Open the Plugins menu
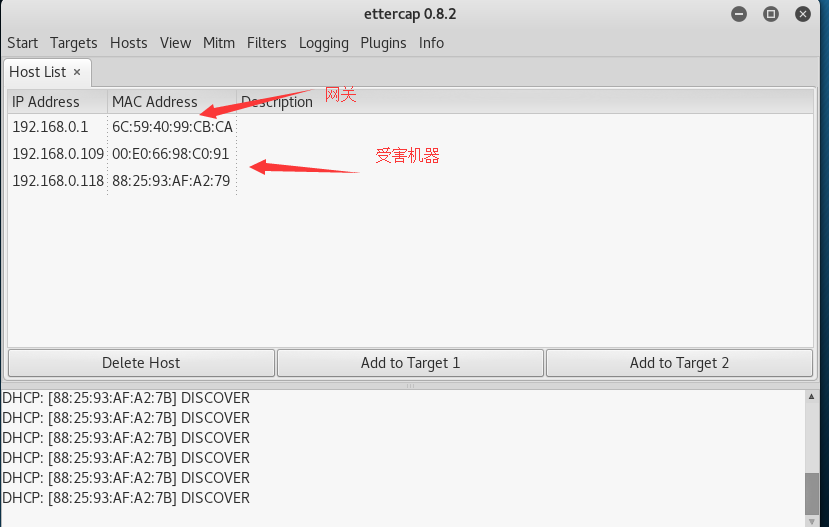The height and width of the screenshot is (527, 829). [x=383, y=43]
